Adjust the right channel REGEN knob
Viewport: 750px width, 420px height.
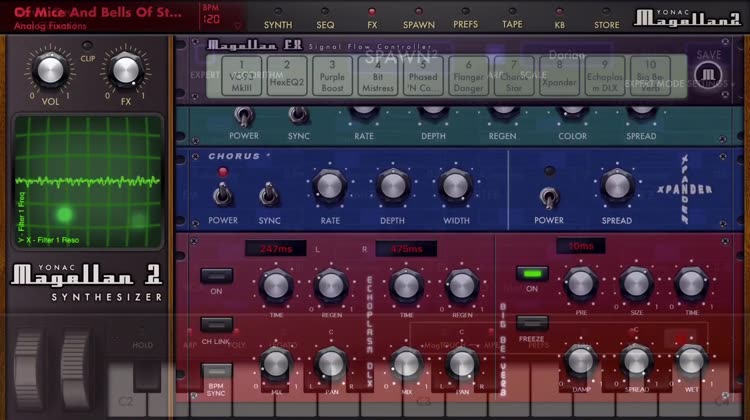(x=462, y=287)
